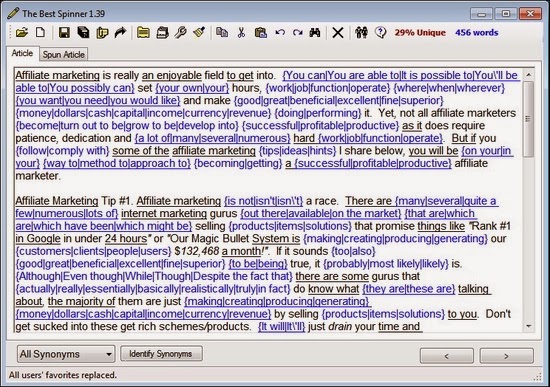This screenshot has width=550, height=387.
Task: Paste from clipboard with the paste icon
Action: pos(261,33)
